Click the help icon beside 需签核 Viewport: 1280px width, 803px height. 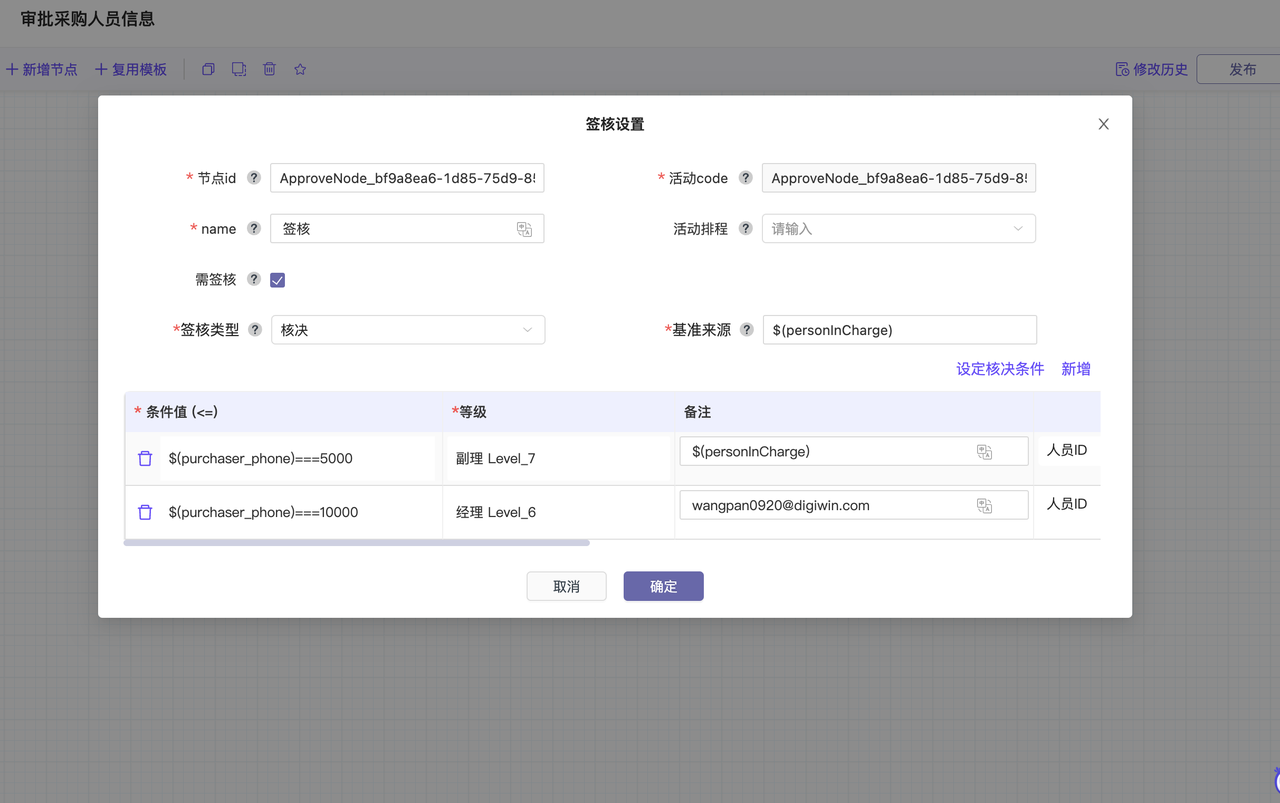pyautogui.click(x=254, y=280)
